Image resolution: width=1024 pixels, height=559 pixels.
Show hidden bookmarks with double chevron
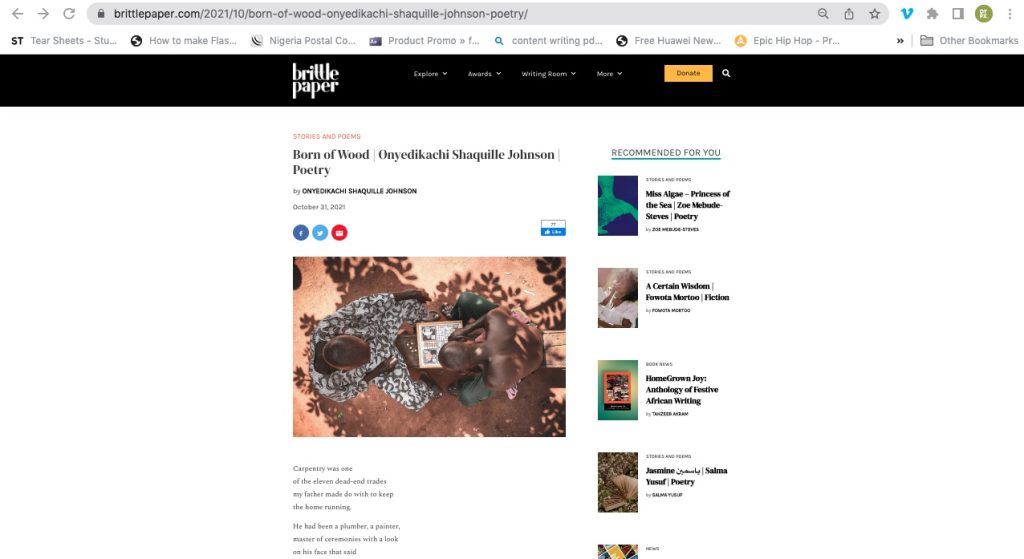click(900, 40)
